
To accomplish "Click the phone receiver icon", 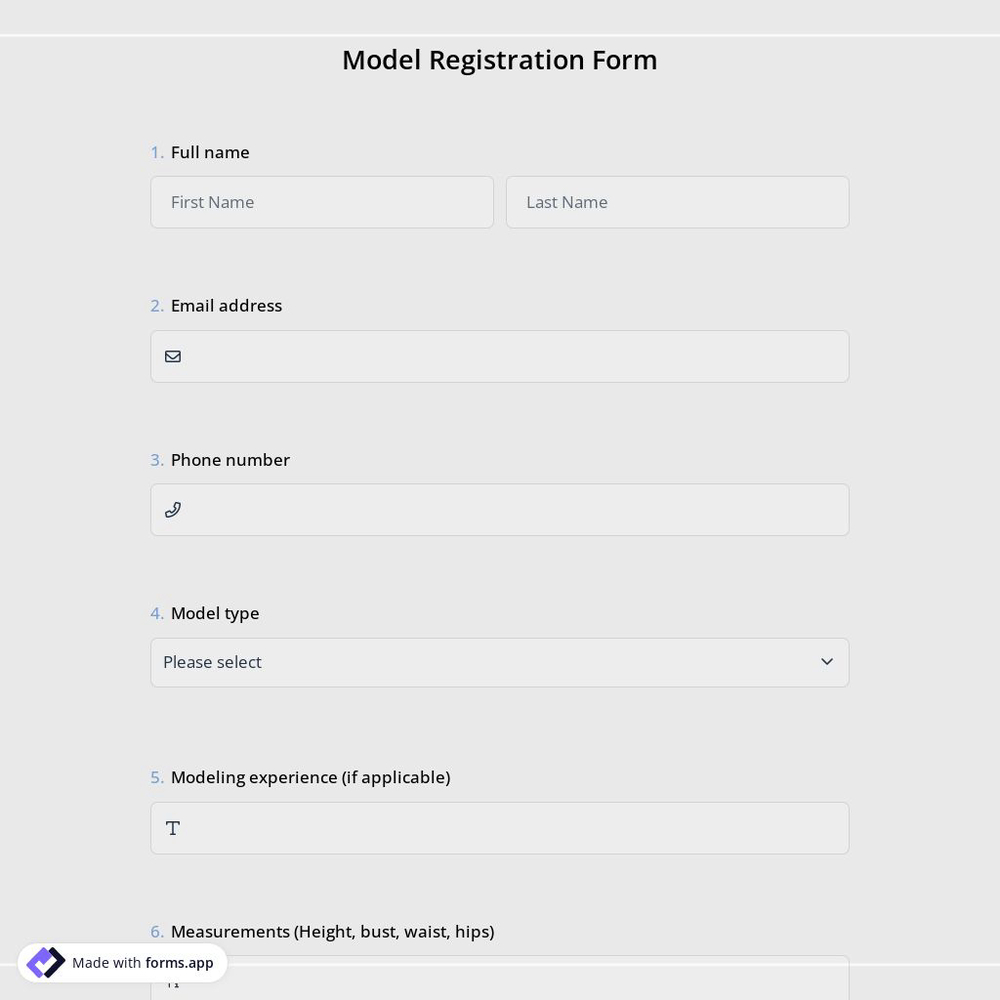I will [x=173, y=509].
